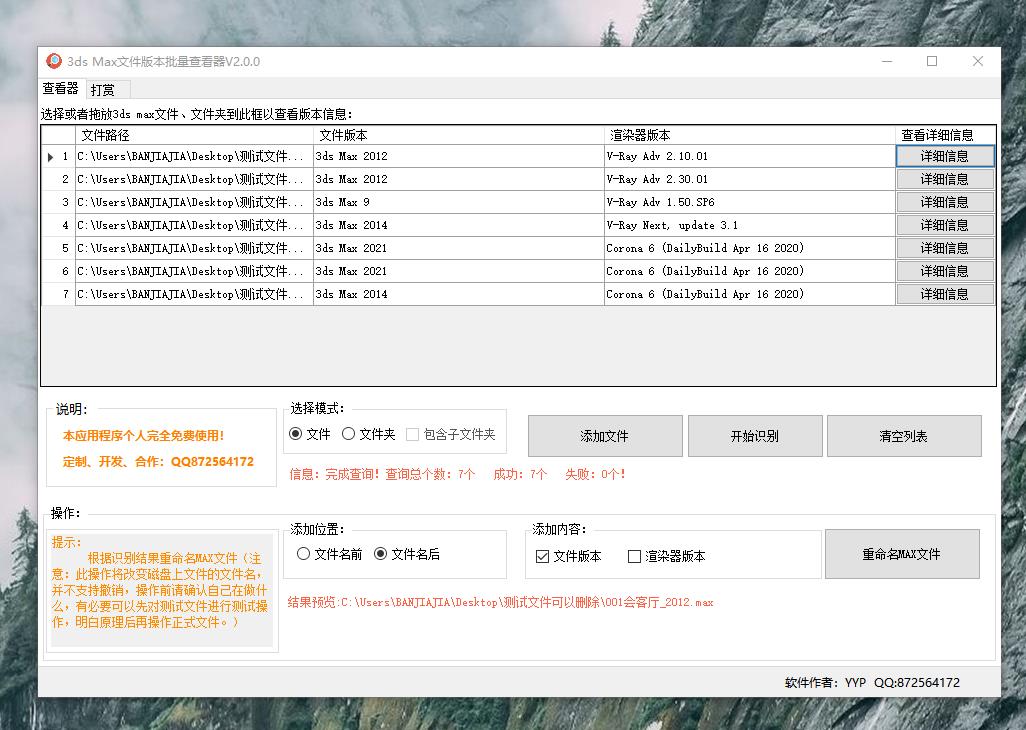Click 详细信息 button in row 5
Image resolution: width=1026 pixels, height=730 pixels.
click(x=944, y=248)
